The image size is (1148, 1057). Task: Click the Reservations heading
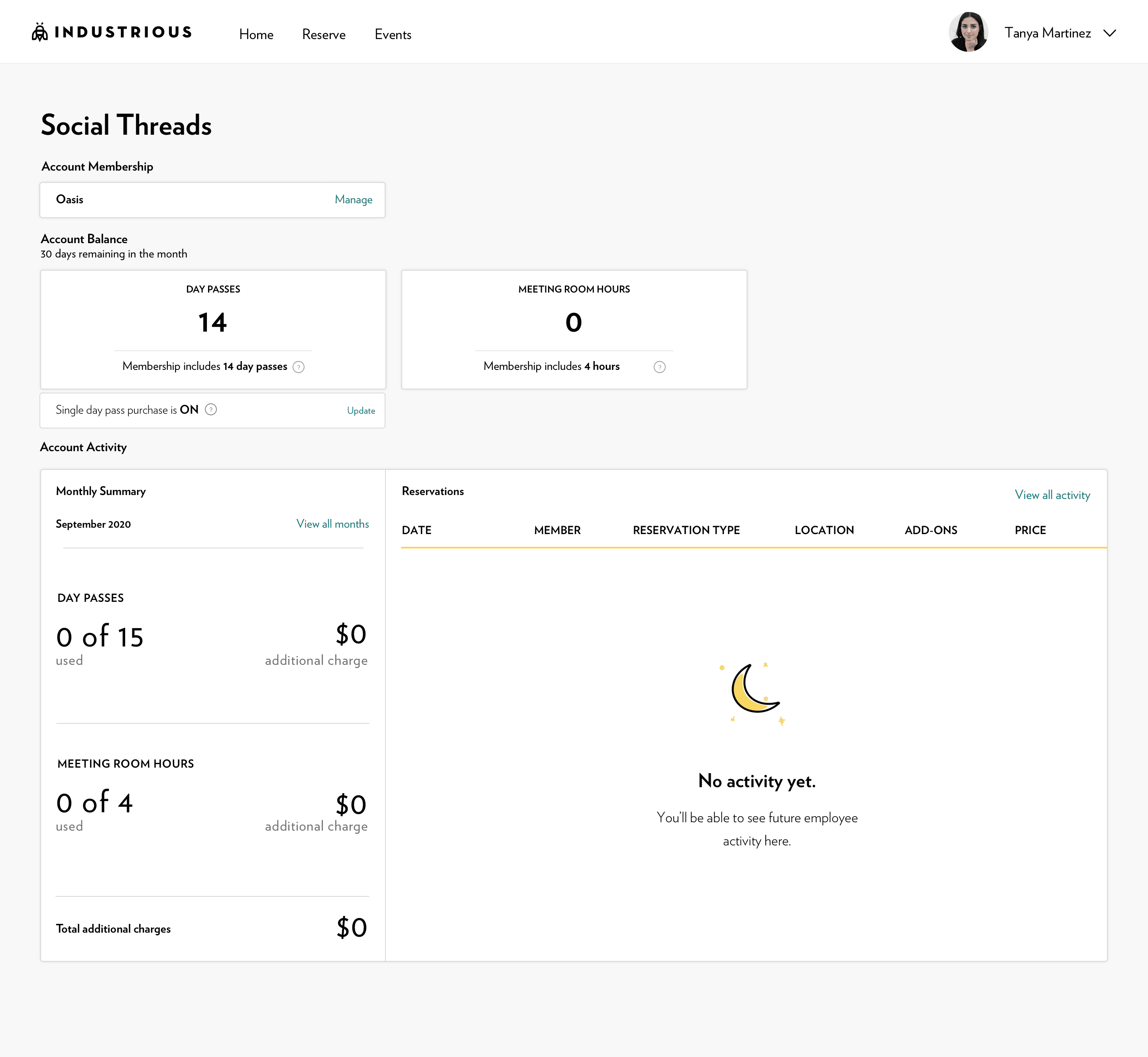point(433,491)
